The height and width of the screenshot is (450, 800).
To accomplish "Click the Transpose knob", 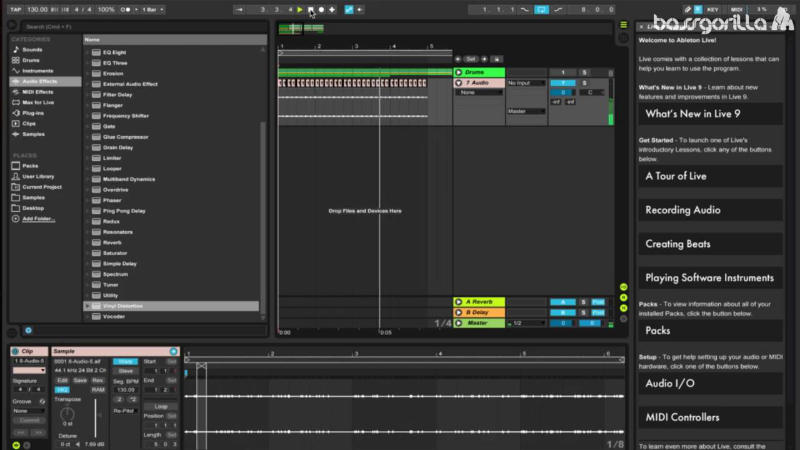I will [67, 413].
